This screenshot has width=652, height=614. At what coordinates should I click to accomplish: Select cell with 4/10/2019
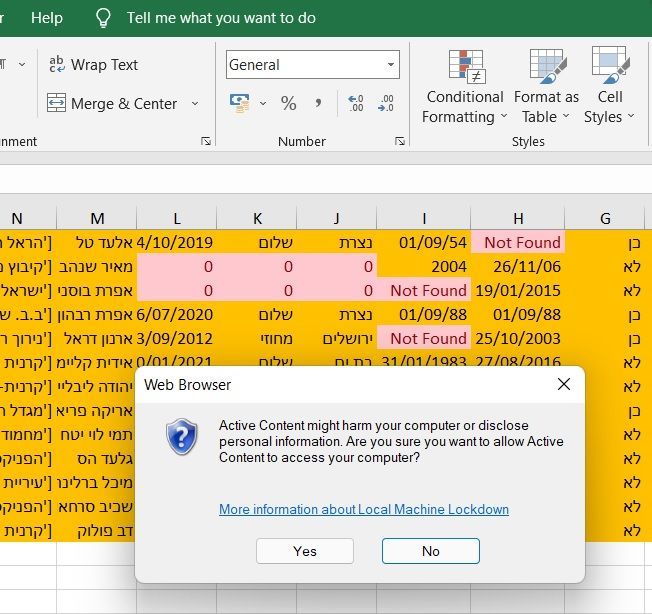pyautogui.click(x=177, y=242)
